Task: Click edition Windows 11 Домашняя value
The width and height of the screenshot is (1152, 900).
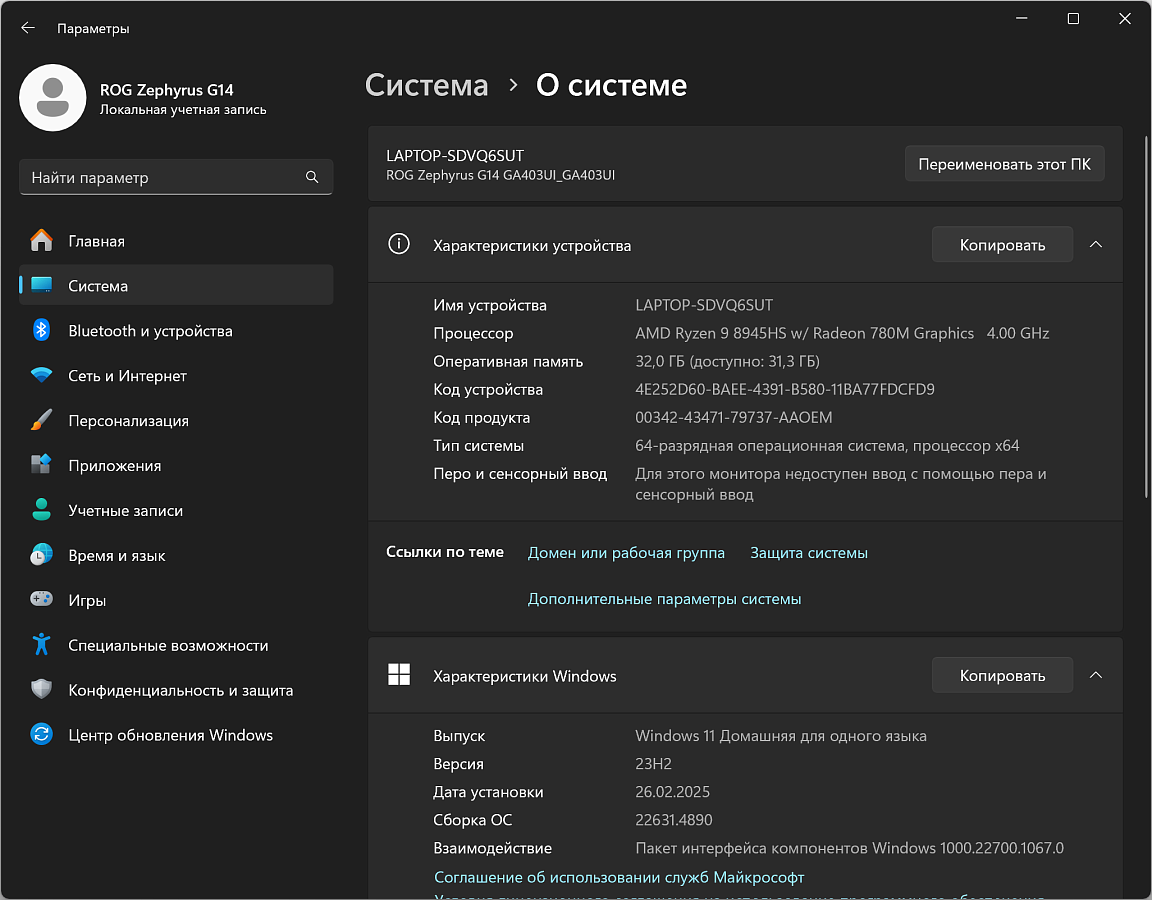Action: point(780,735)
